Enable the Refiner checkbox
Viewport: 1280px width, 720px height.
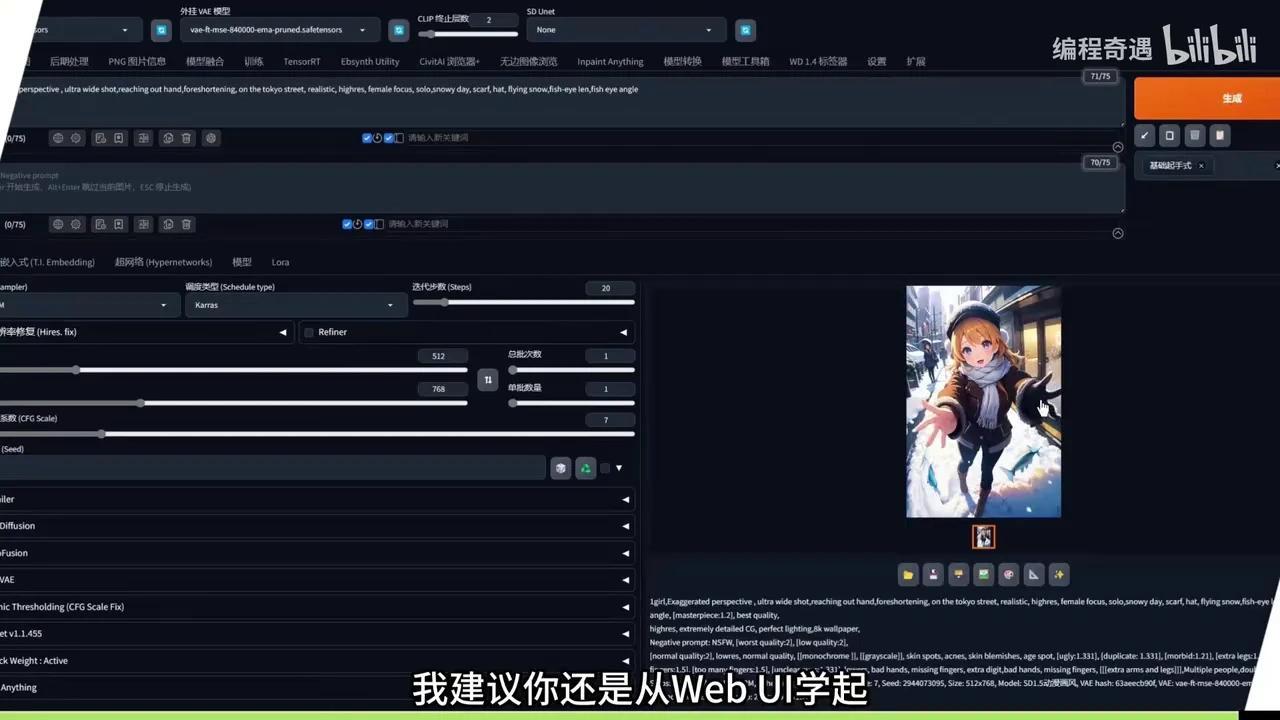[309, 331]
